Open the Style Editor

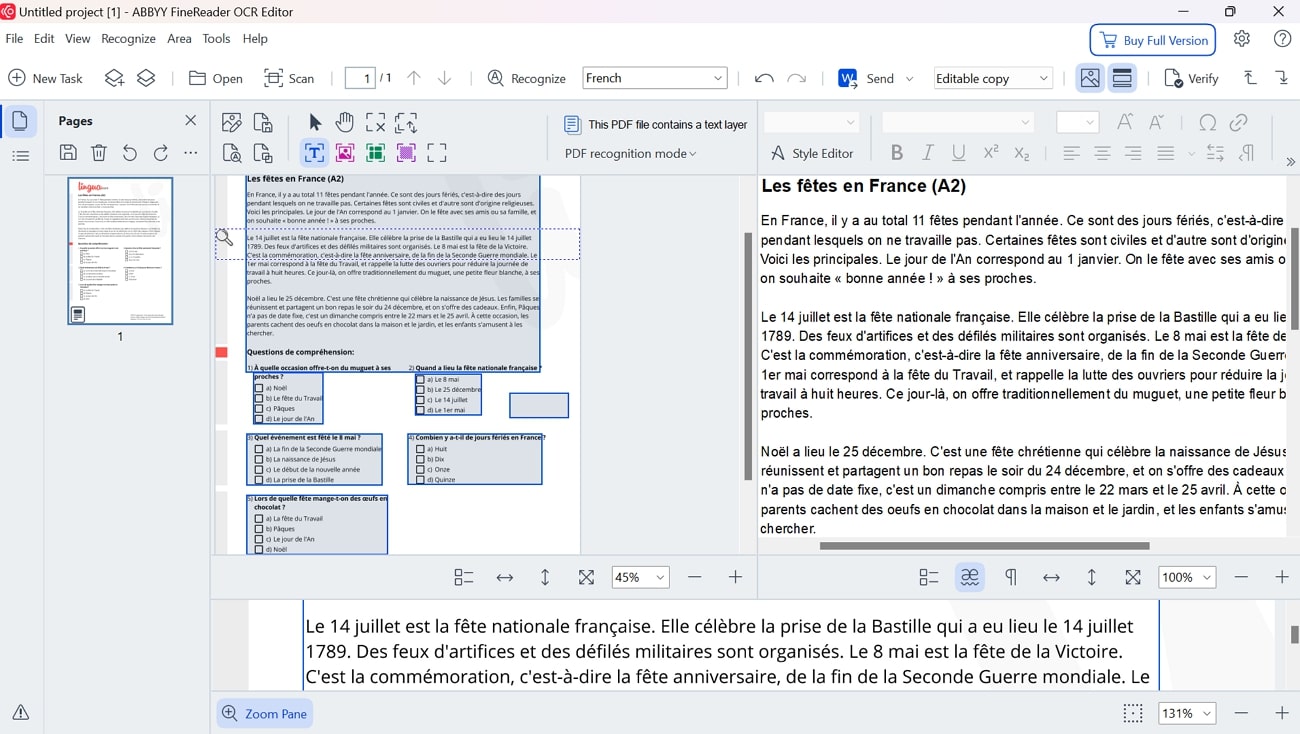811,153
